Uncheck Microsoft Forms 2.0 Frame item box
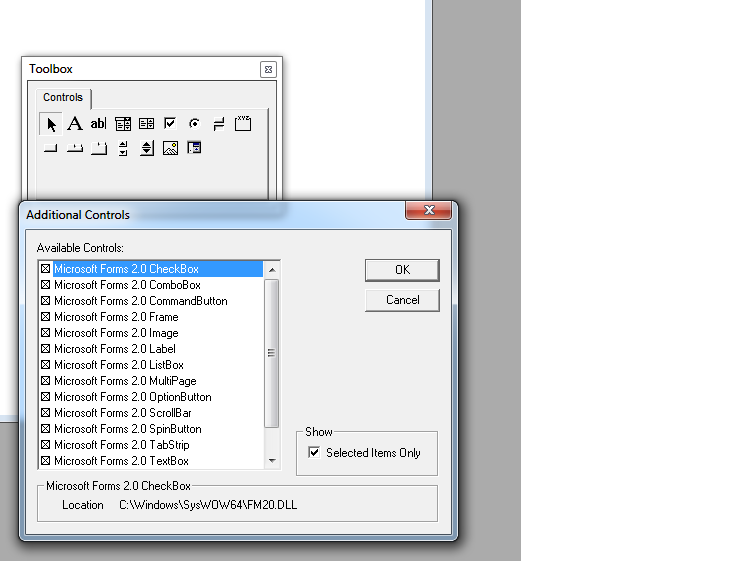Image resolution: width=745 pixels, height=561 pixels. [46, 317]
